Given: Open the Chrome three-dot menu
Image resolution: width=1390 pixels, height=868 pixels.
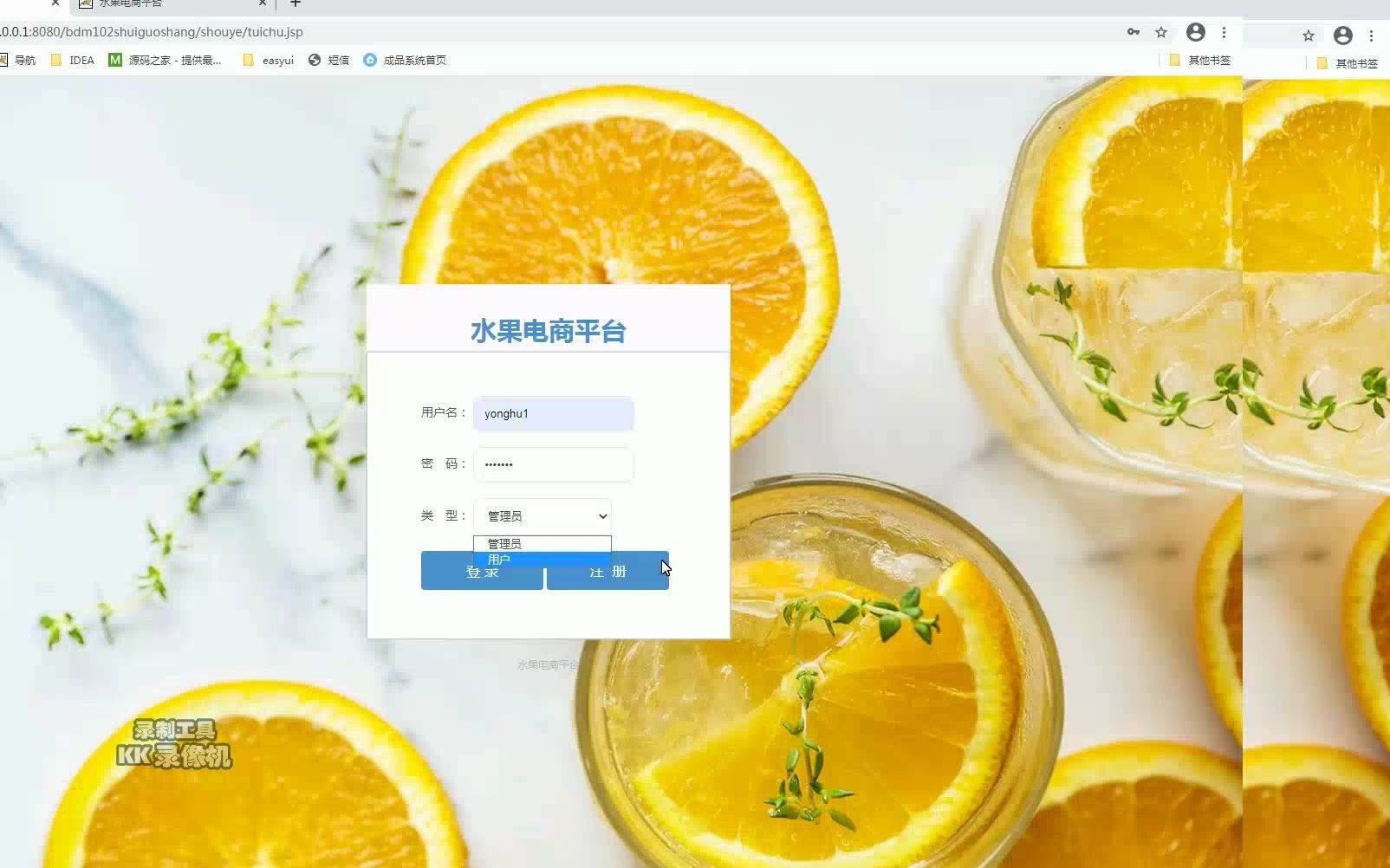Looking at the screenshot, I should [1224, 32].
